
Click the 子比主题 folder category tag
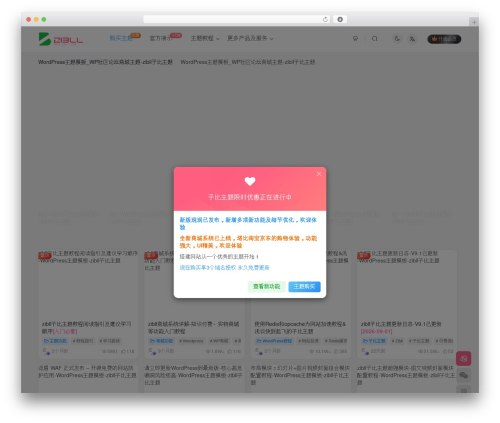374,341
